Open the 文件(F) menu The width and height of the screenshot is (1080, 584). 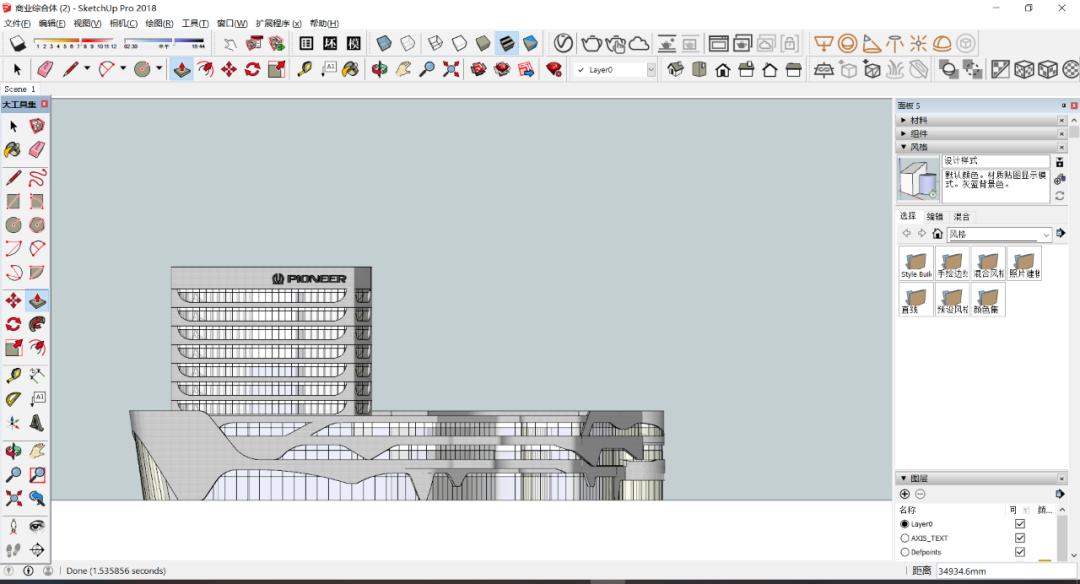(x=17, y=23)
